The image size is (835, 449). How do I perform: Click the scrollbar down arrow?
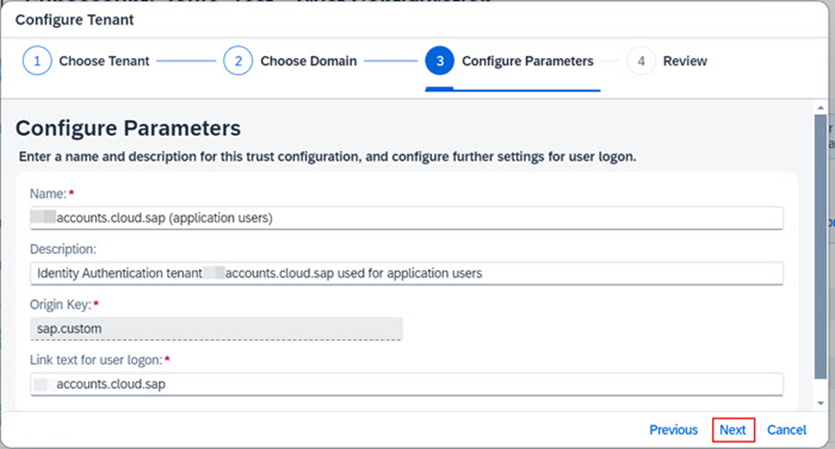click(x=821, y=403)
